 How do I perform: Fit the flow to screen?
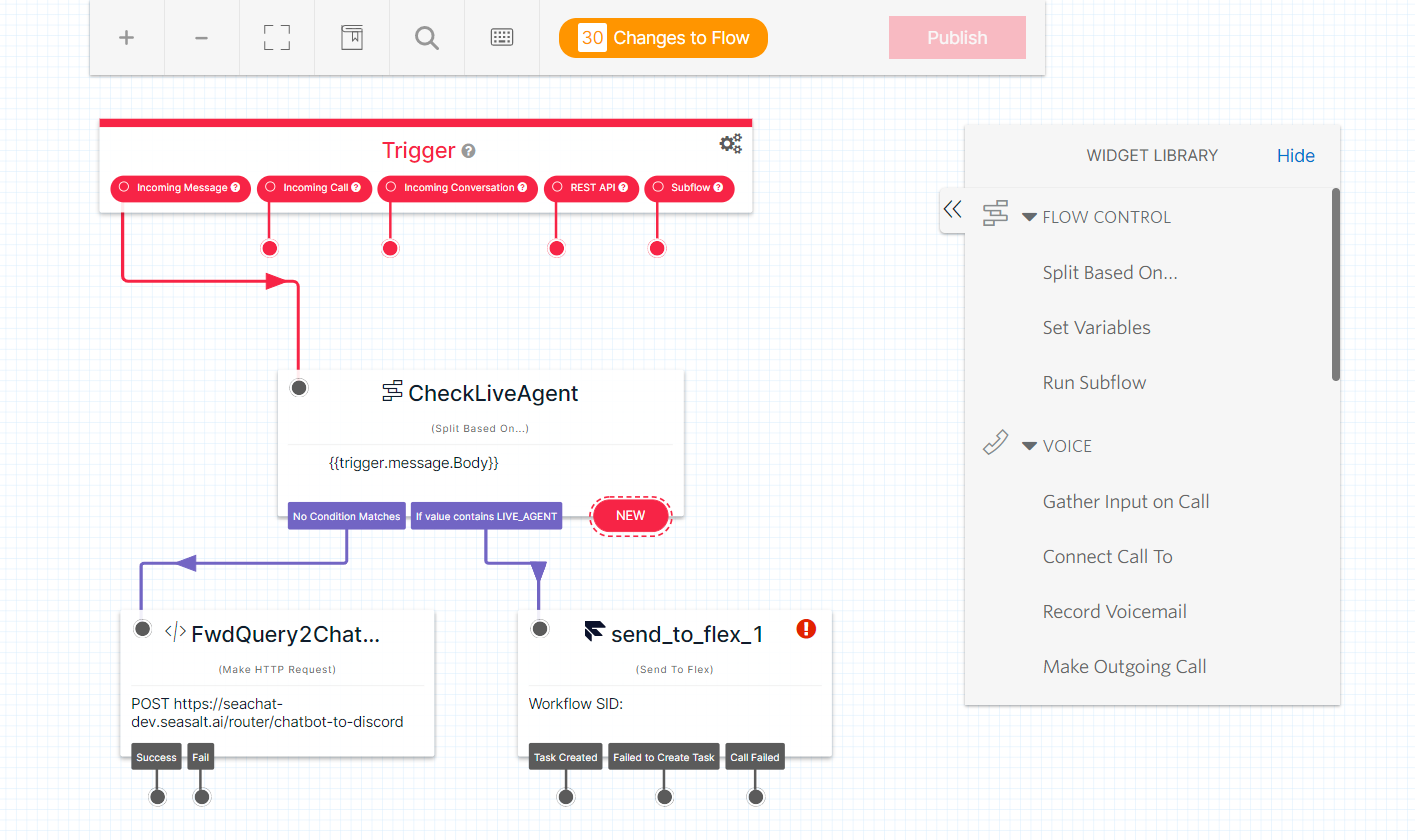pos(276,37)
